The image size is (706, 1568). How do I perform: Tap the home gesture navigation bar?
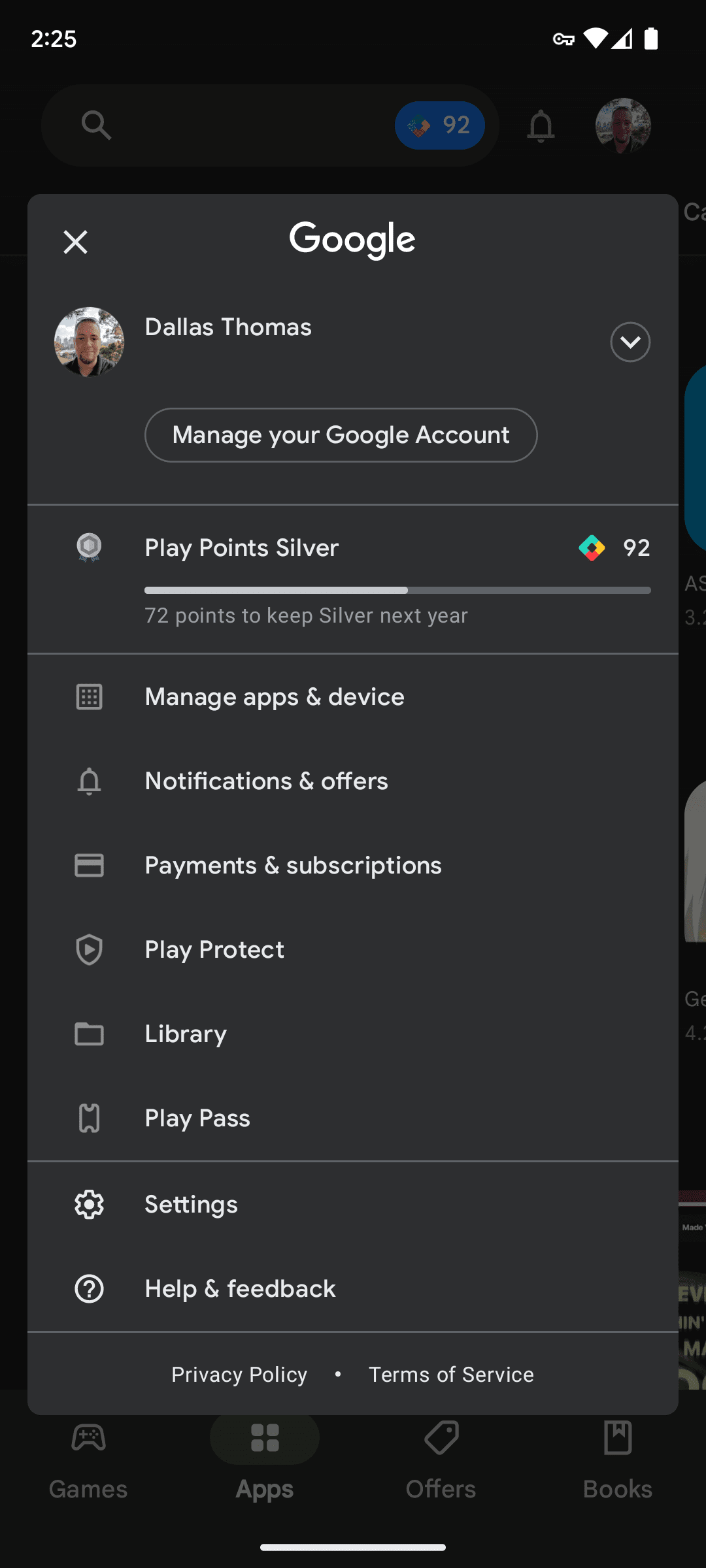pos(353,1547)
